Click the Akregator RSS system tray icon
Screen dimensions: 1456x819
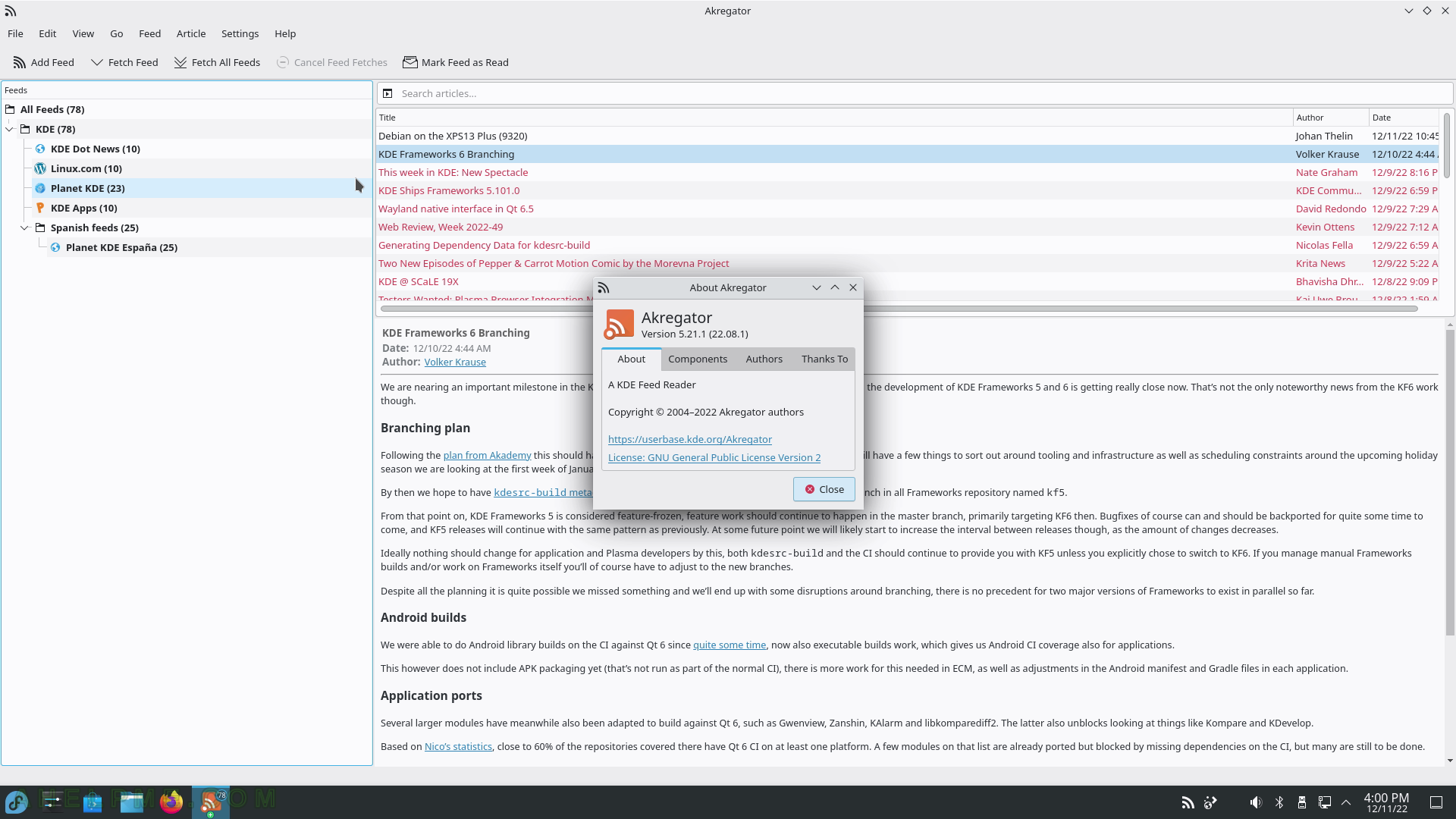1188,802
